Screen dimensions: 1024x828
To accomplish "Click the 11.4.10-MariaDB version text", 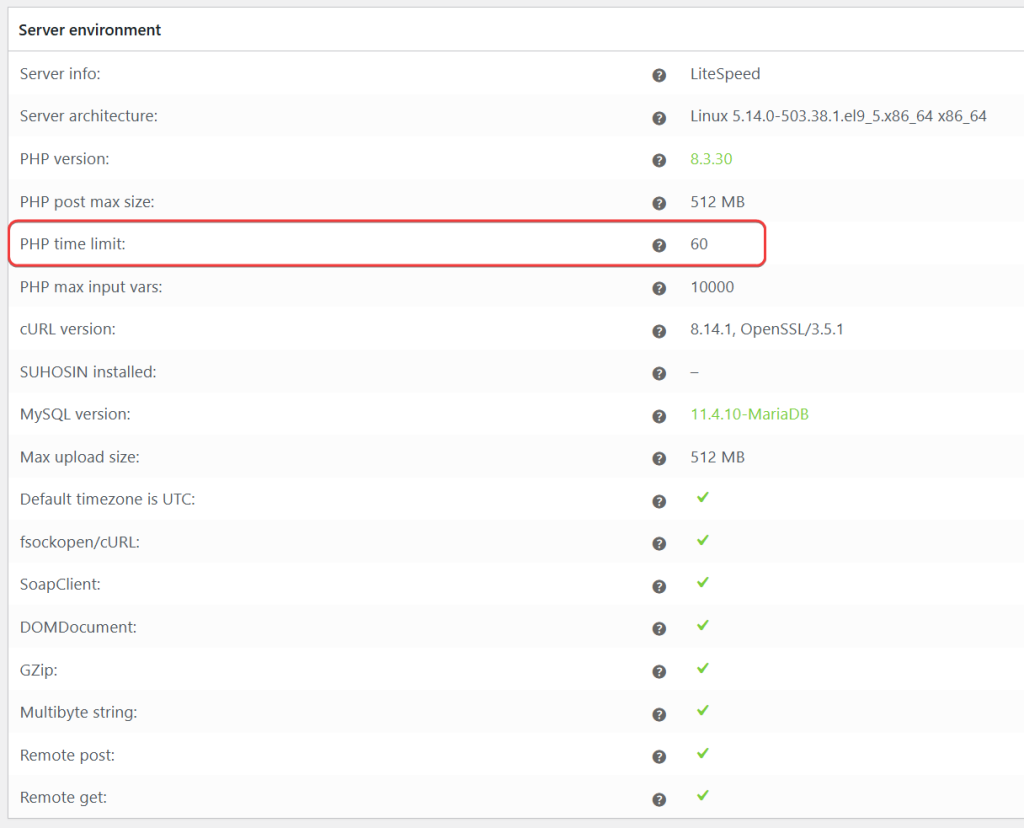I will (749, 414).
